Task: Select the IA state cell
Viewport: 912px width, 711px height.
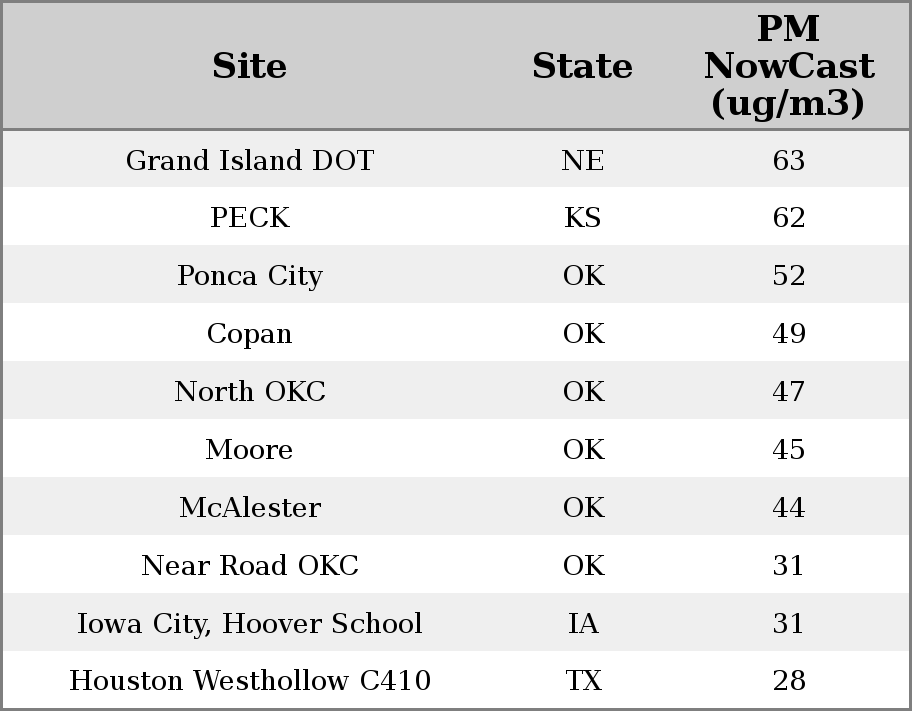Action: coord(582,624)
